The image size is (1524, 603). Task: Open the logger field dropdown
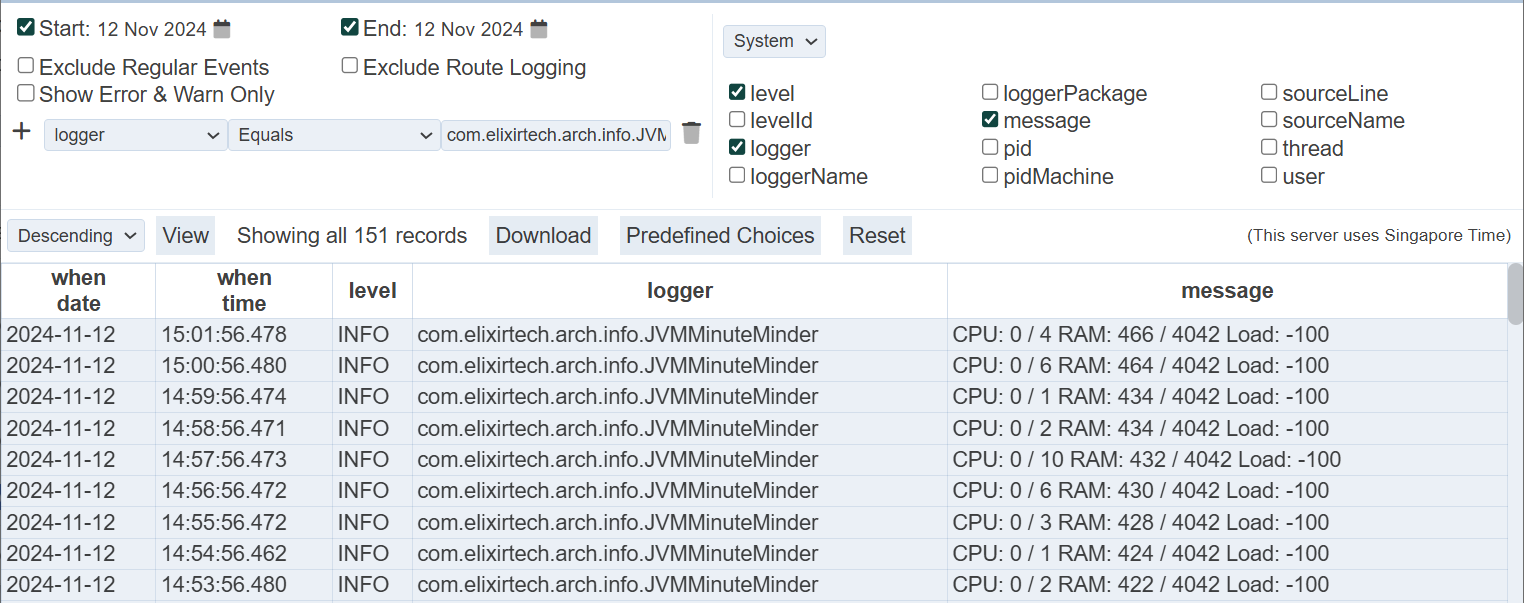click(x=135, y=135)
